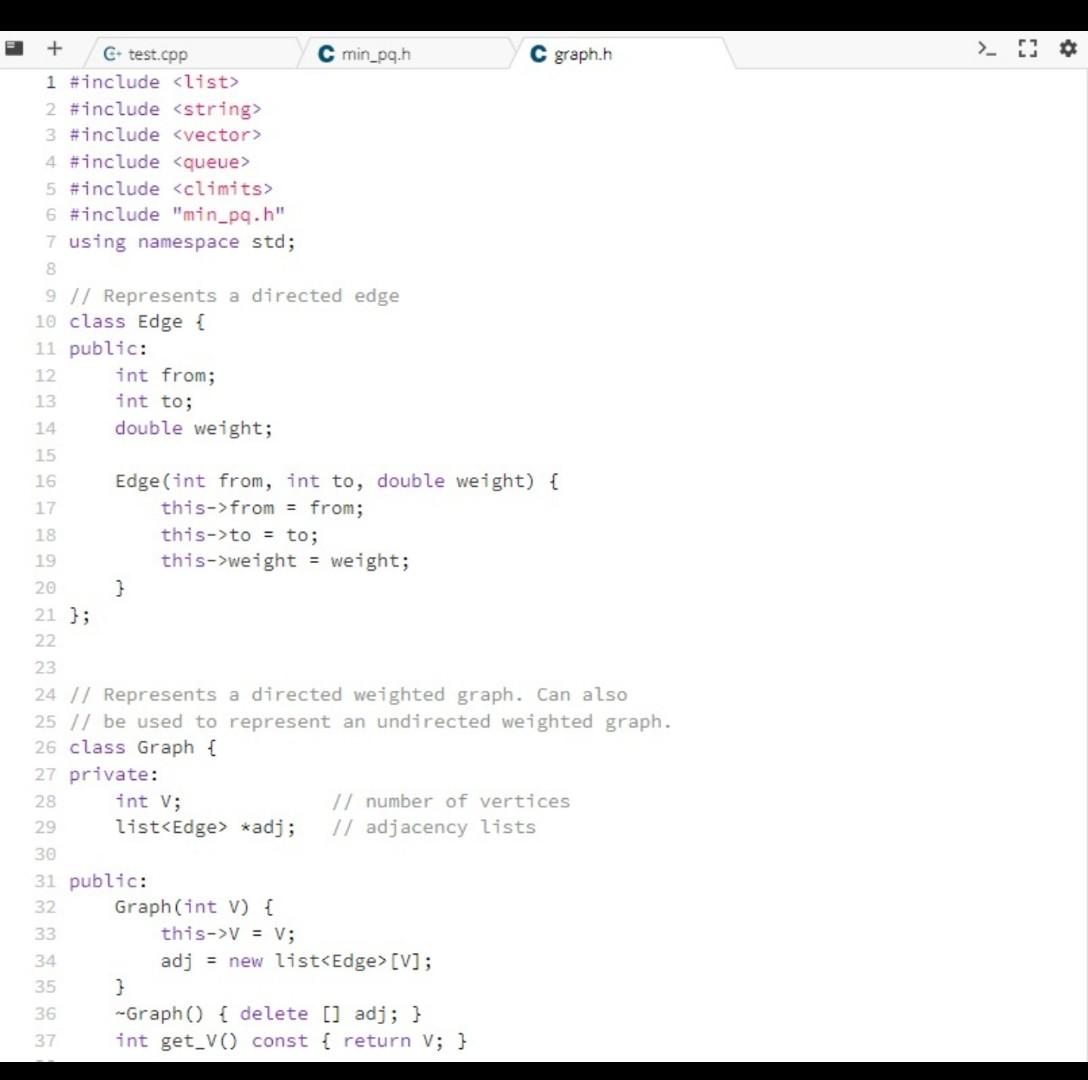Toggle fullscreen mode

pyautogui.click(x=1027, y=47)
